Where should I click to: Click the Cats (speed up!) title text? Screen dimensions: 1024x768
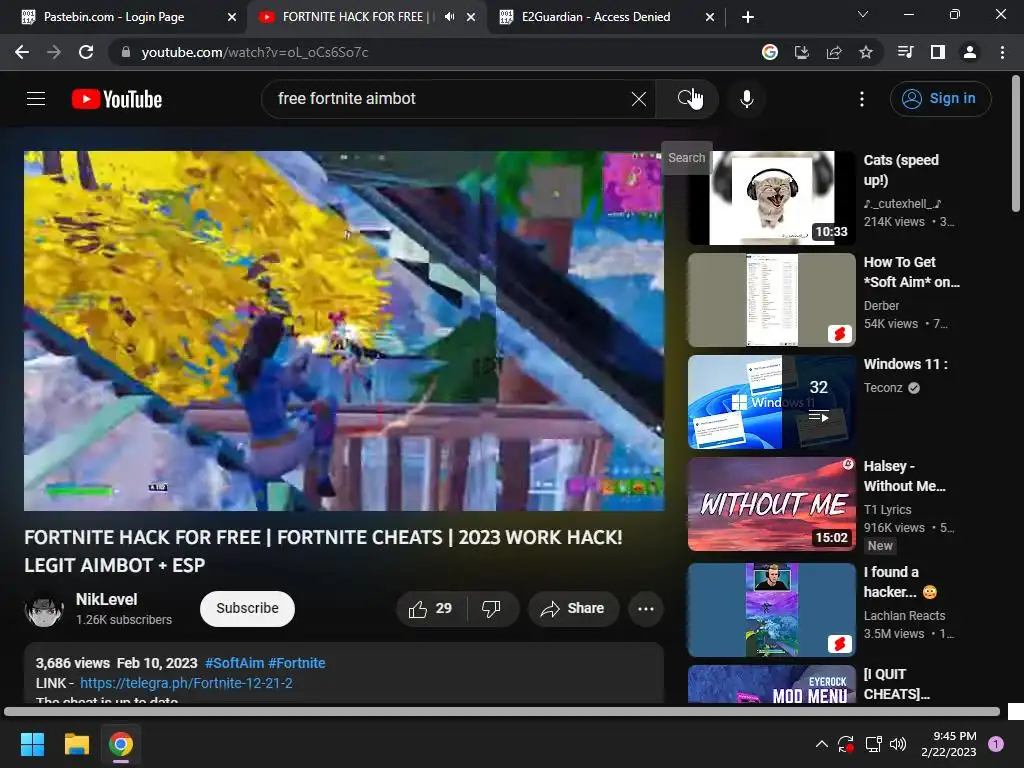901,170
